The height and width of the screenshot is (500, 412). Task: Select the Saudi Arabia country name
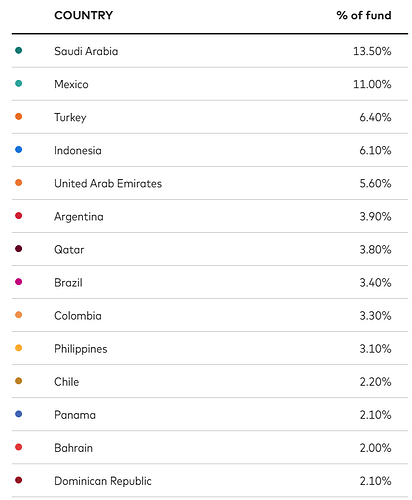coord(86,51)
